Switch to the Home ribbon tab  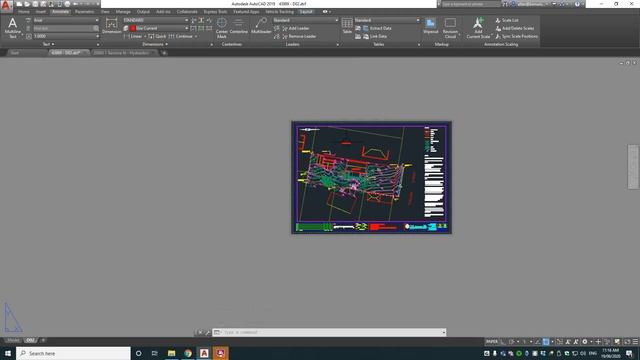pyautogui.click(x=24, y=12)
